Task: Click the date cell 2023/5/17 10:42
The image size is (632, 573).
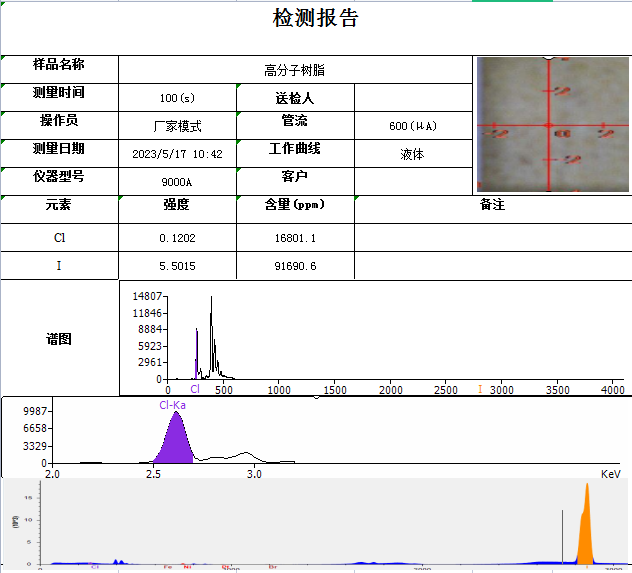Action: 177,154
